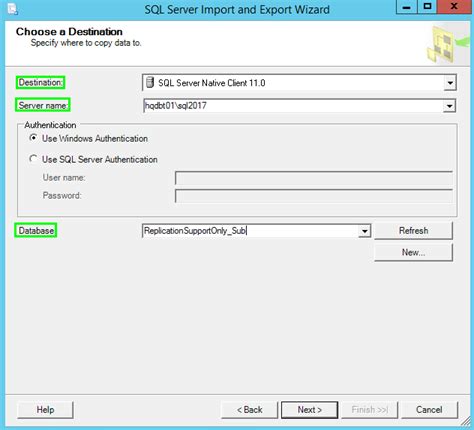Screen dimensions: 474x430
Task: Open Help for this page
Action: tap(45, 410)
